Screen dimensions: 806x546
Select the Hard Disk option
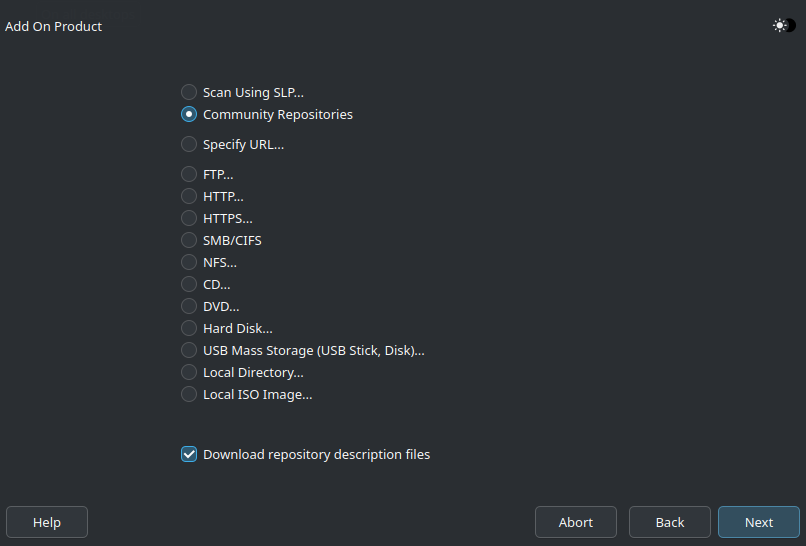[x=189, y=328]
